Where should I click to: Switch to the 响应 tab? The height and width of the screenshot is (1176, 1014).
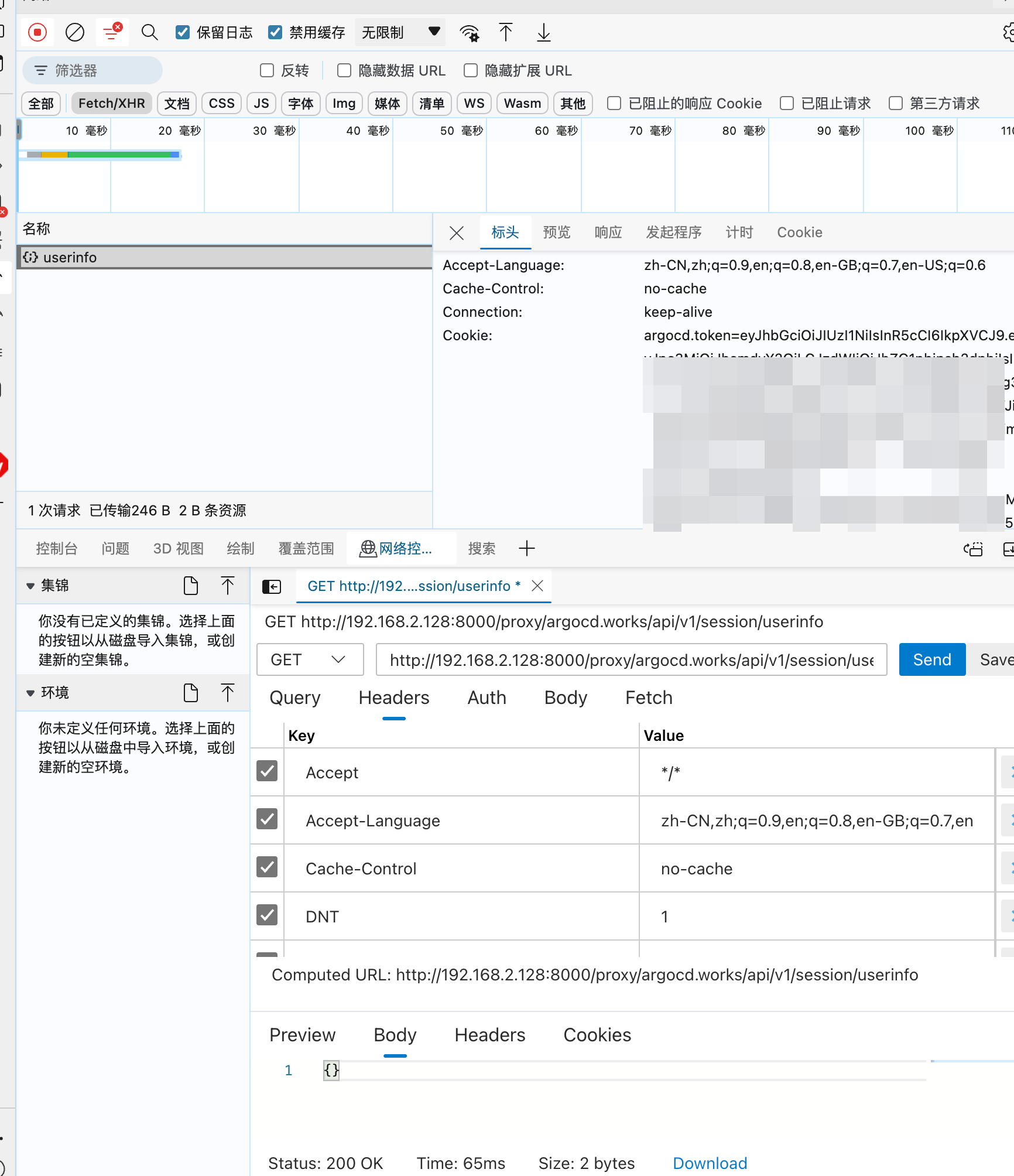point(608,233)
